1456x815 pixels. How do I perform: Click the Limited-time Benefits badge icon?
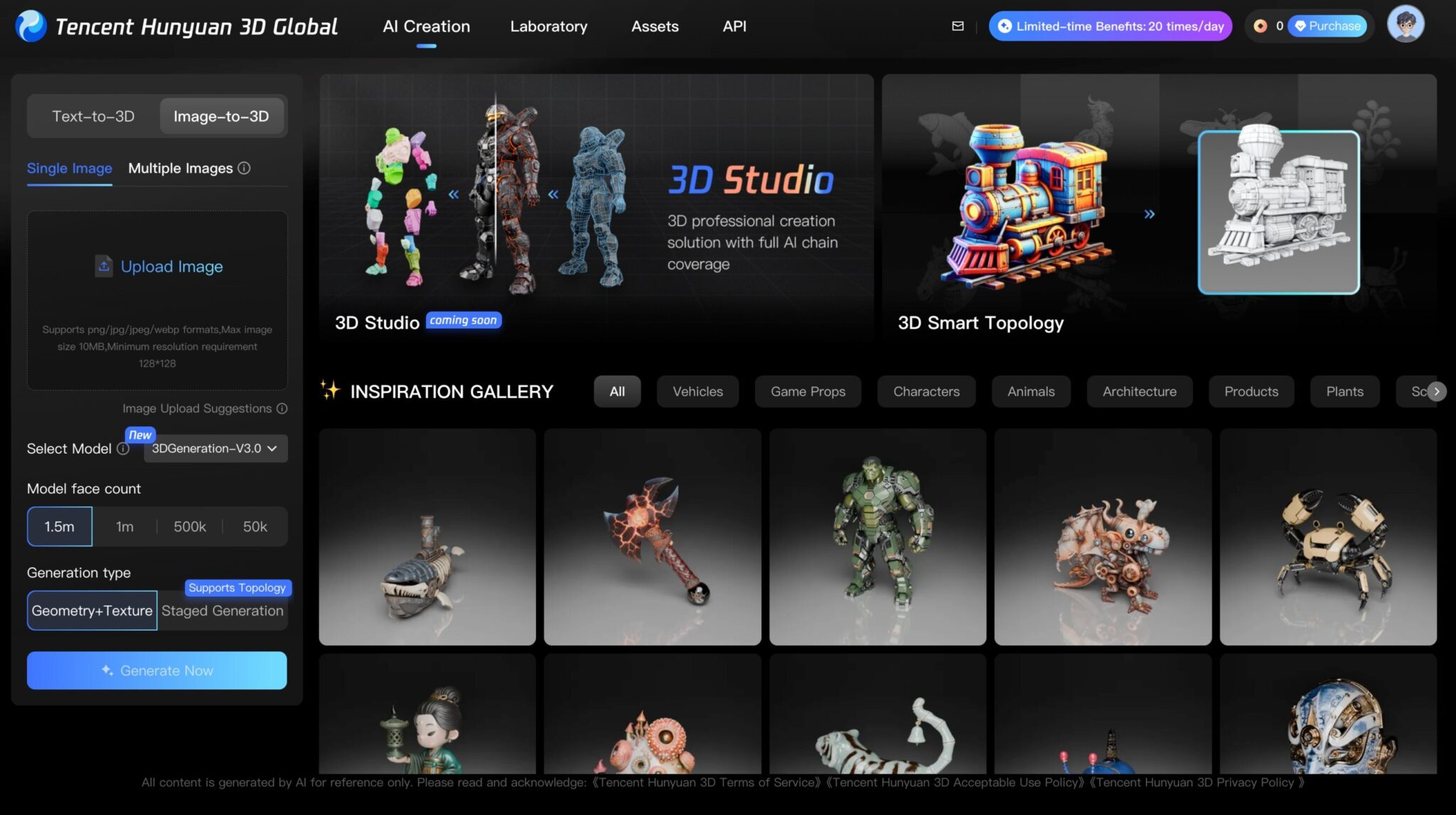[x=1004, y=26]
